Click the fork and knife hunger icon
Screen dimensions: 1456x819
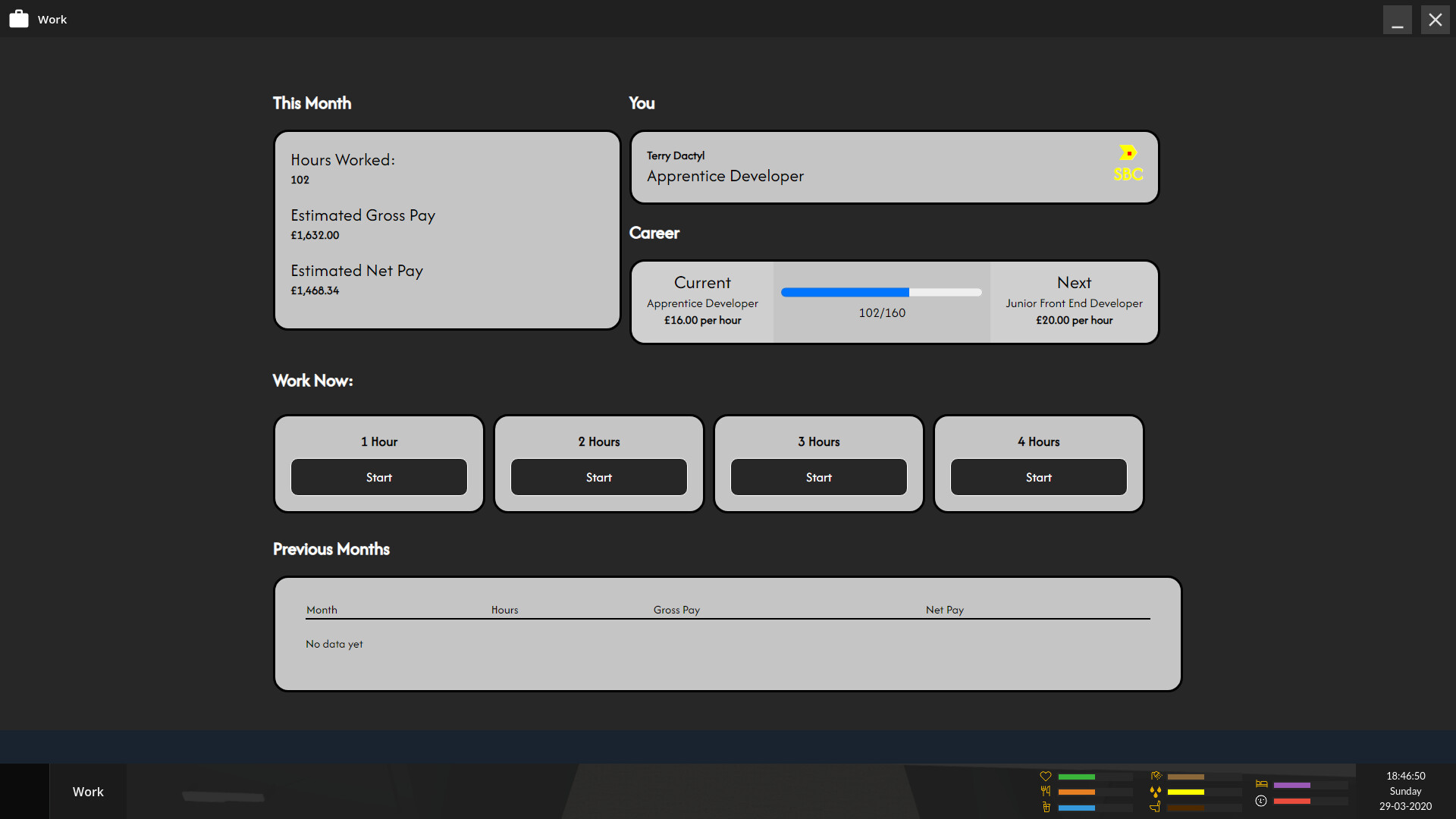click(1046, 792)
